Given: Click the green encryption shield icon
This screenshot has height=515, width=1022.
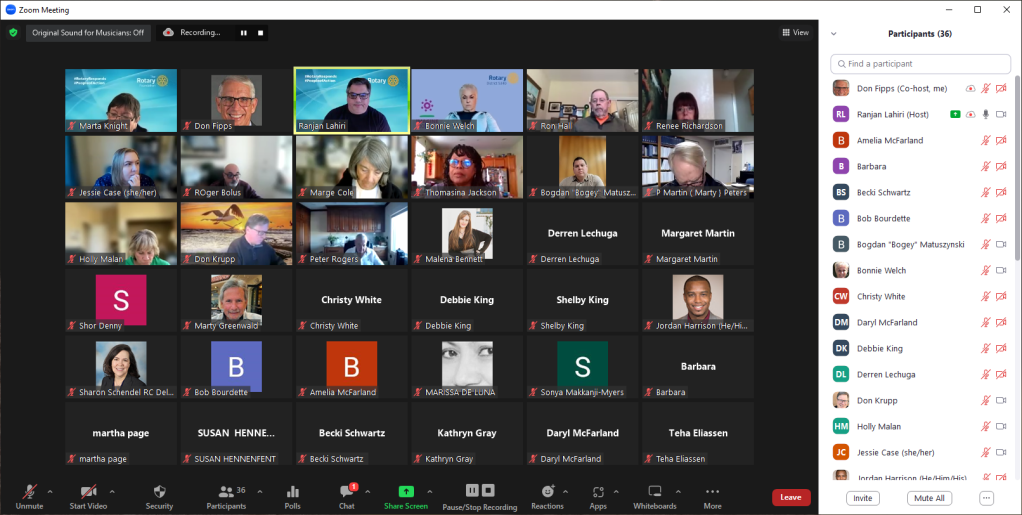Looking at the screenshot, I should 13,32.
